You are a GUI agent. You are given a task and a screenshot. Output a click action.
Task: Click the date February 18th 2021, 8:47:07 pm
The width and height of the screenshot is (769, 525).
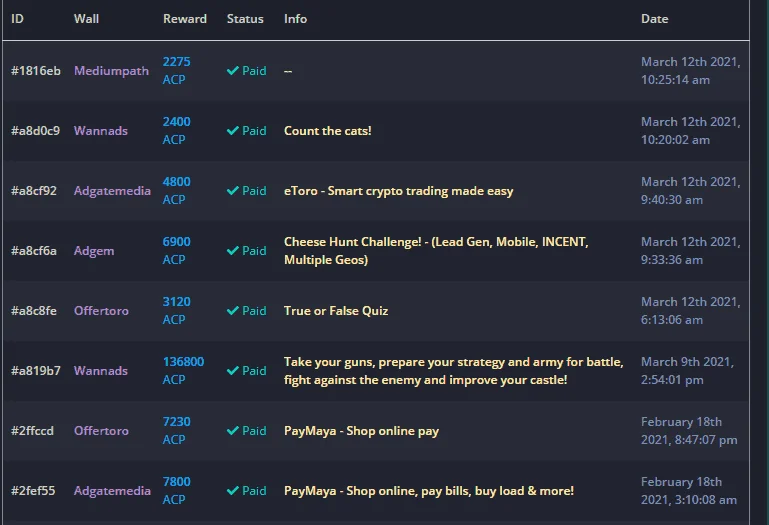689,430
